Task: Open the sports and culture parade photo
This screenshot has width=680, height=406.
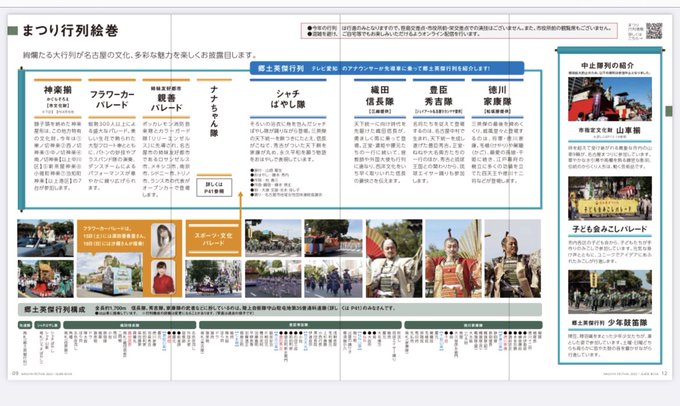Action: (213, 278)
